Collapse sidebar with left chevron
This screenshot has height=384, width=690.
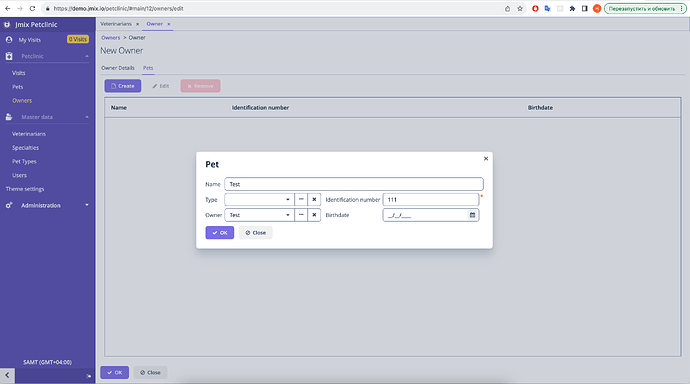[x=7, y=376]
